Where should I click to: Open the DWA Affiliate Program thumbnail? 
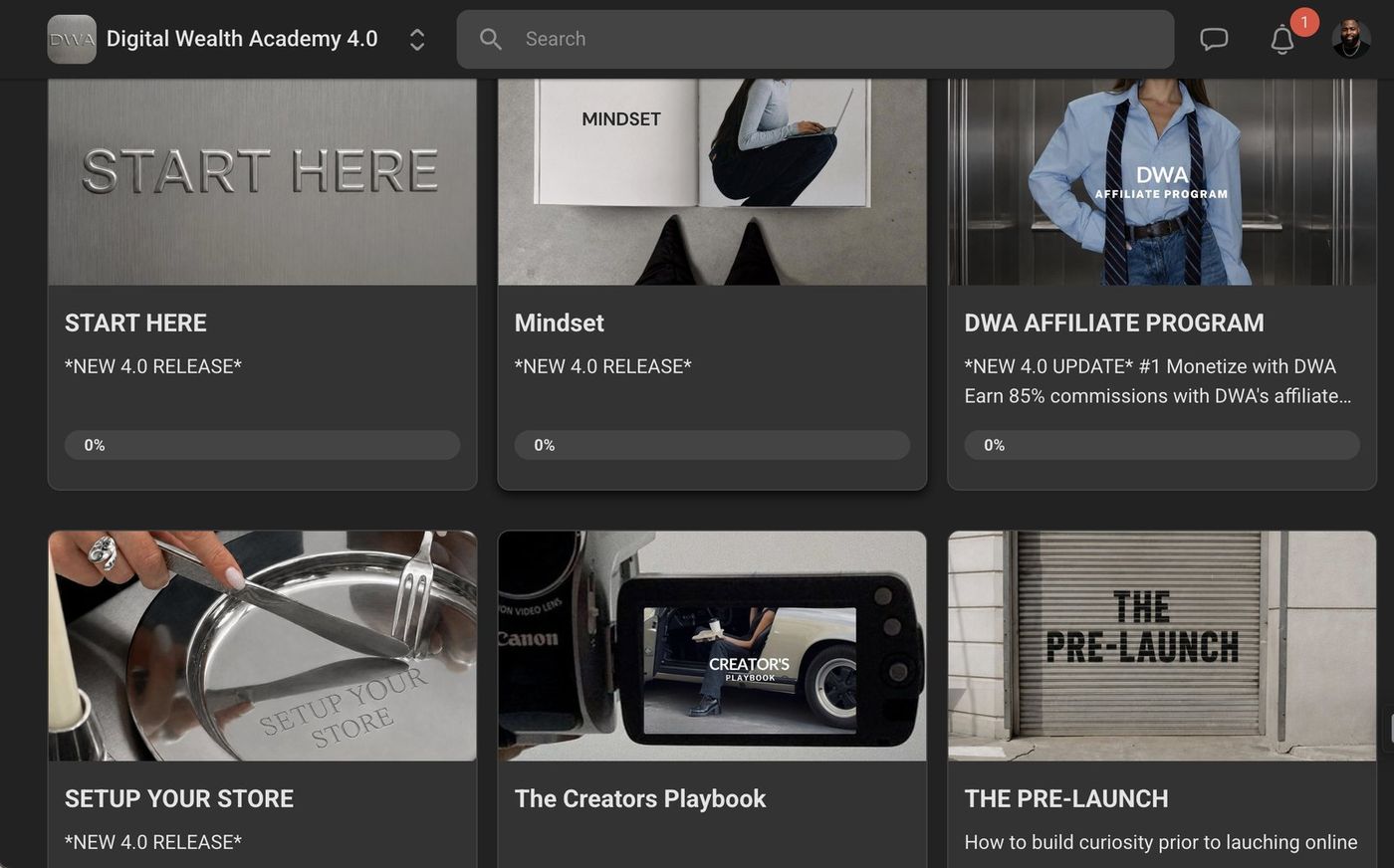point(1162,182)
